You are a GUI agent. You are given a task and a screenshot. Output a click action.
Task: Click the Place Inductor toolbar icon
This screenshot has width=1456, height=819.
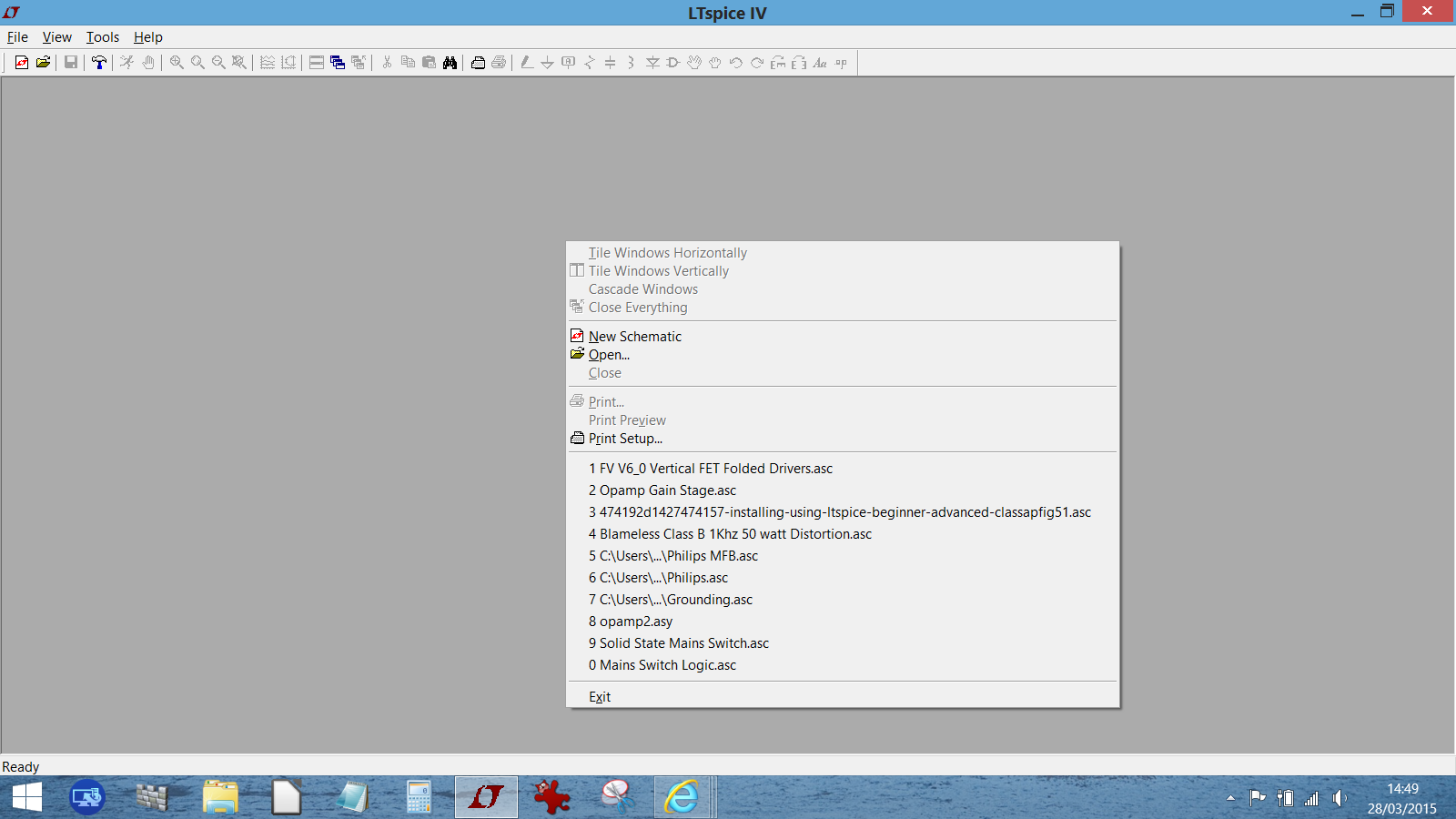[631, 63]
